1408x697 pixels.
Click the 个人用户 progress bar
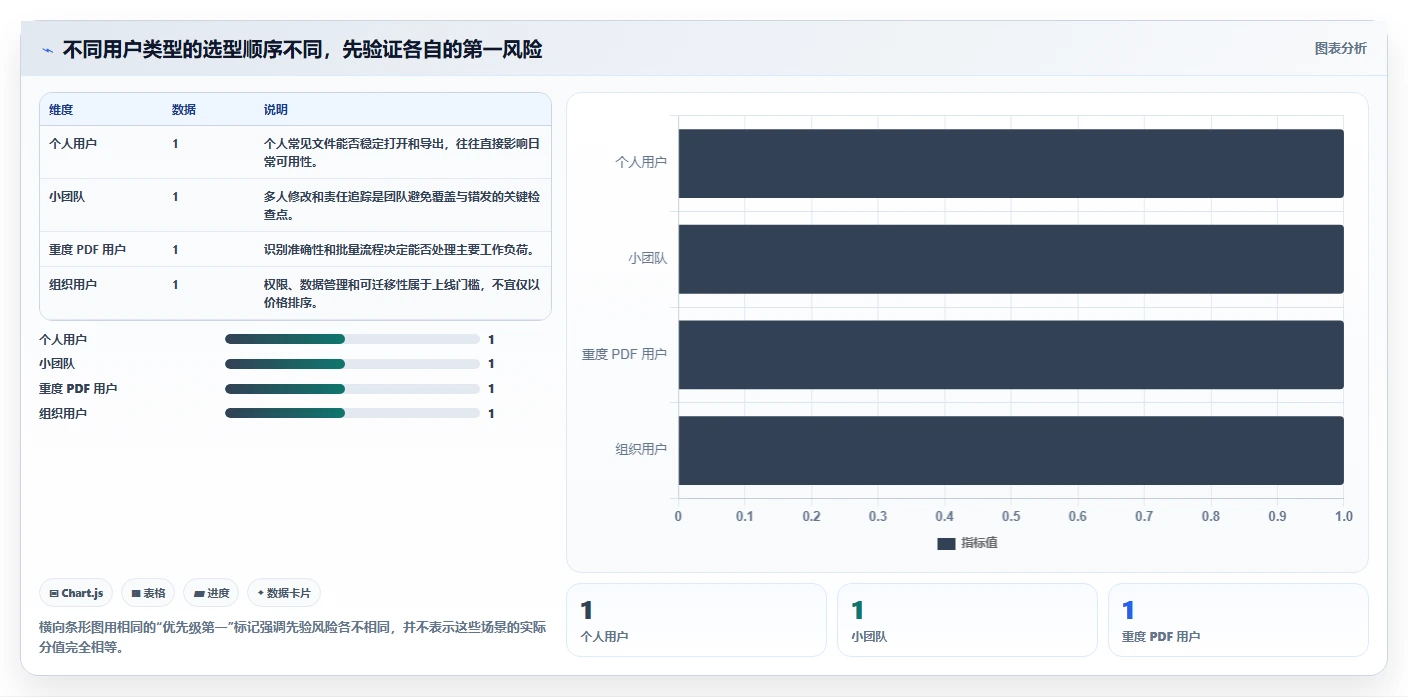click(x=352, y=339)
